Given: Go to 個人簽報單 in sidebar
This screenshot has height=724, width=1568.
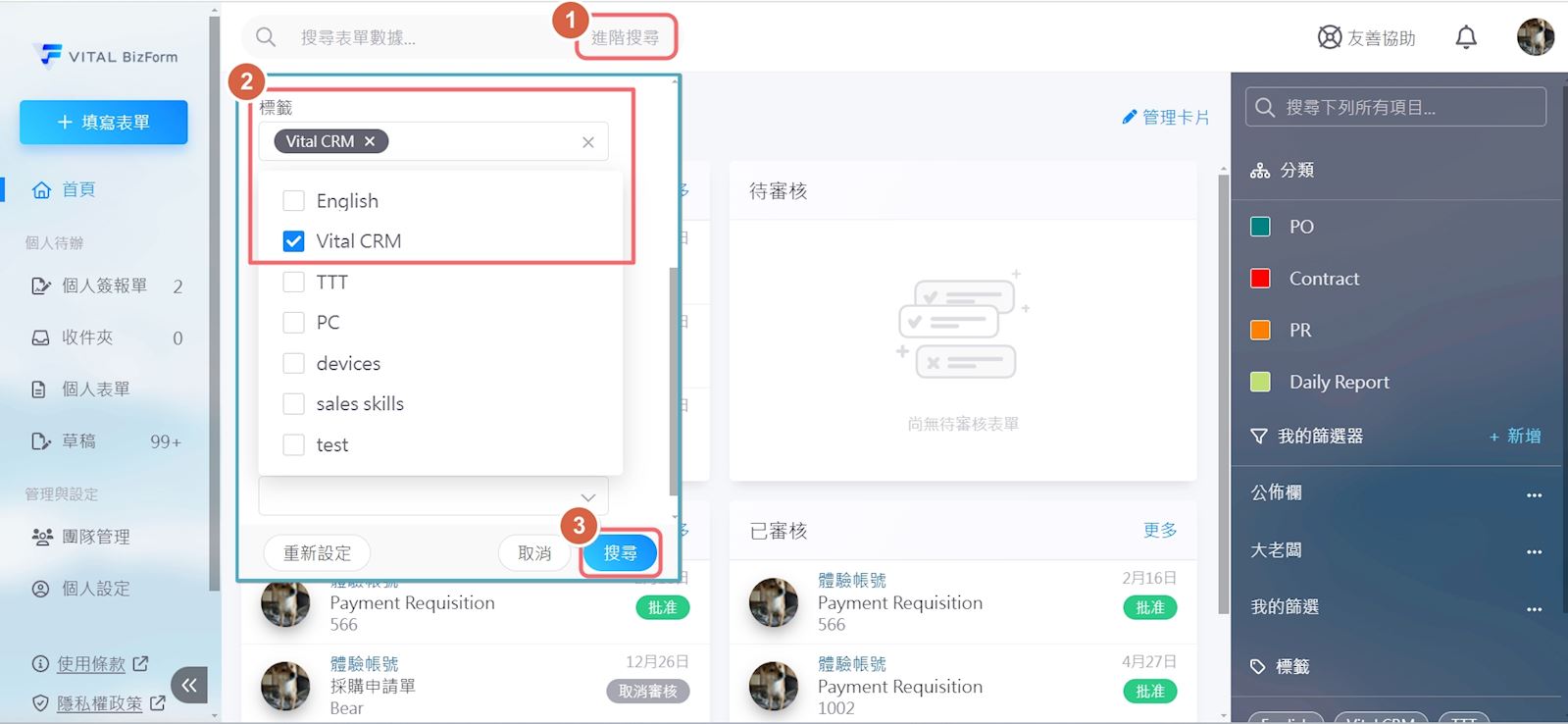Looking at the screenshot, I should coord(104,285).
